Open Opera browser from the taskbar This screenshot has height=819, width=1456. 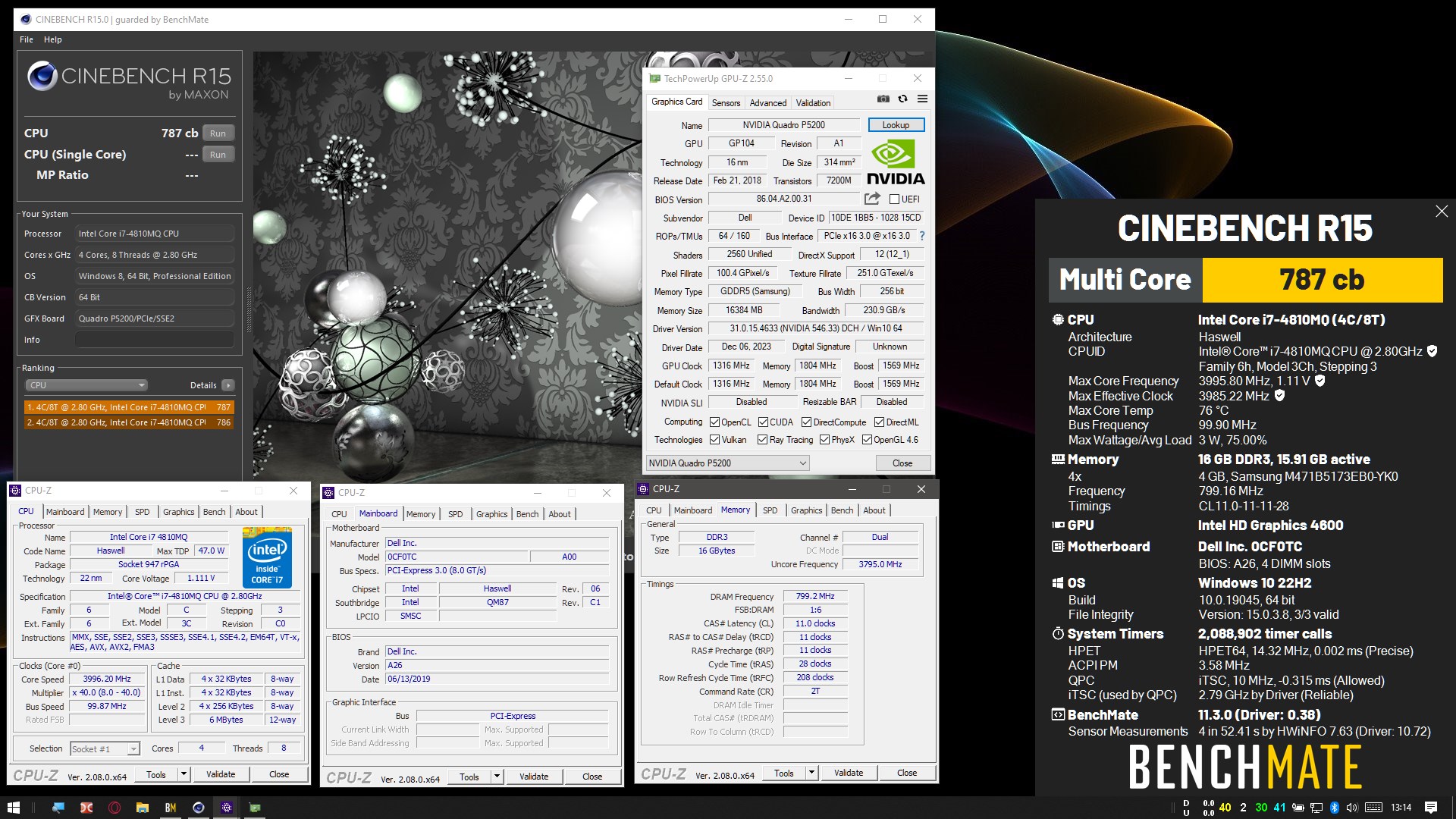pyautogui.click(x=115, y=808)
